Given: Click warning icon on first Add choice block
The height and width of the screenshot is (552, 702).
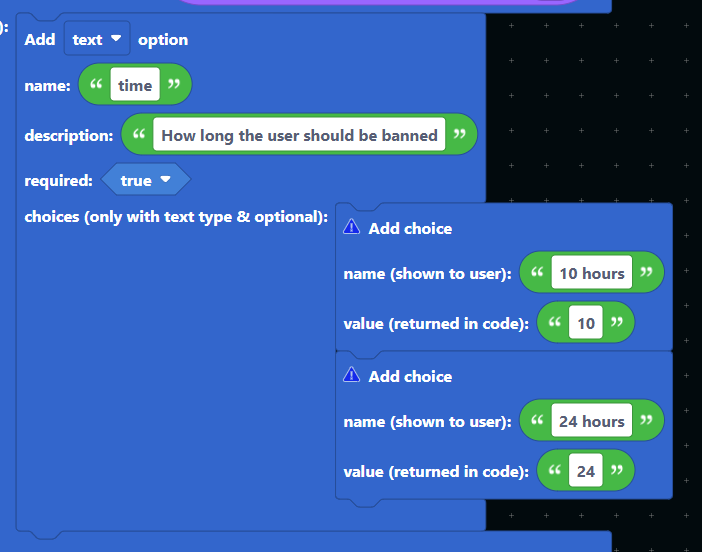Looking at the screenshot, I should 351,227.
